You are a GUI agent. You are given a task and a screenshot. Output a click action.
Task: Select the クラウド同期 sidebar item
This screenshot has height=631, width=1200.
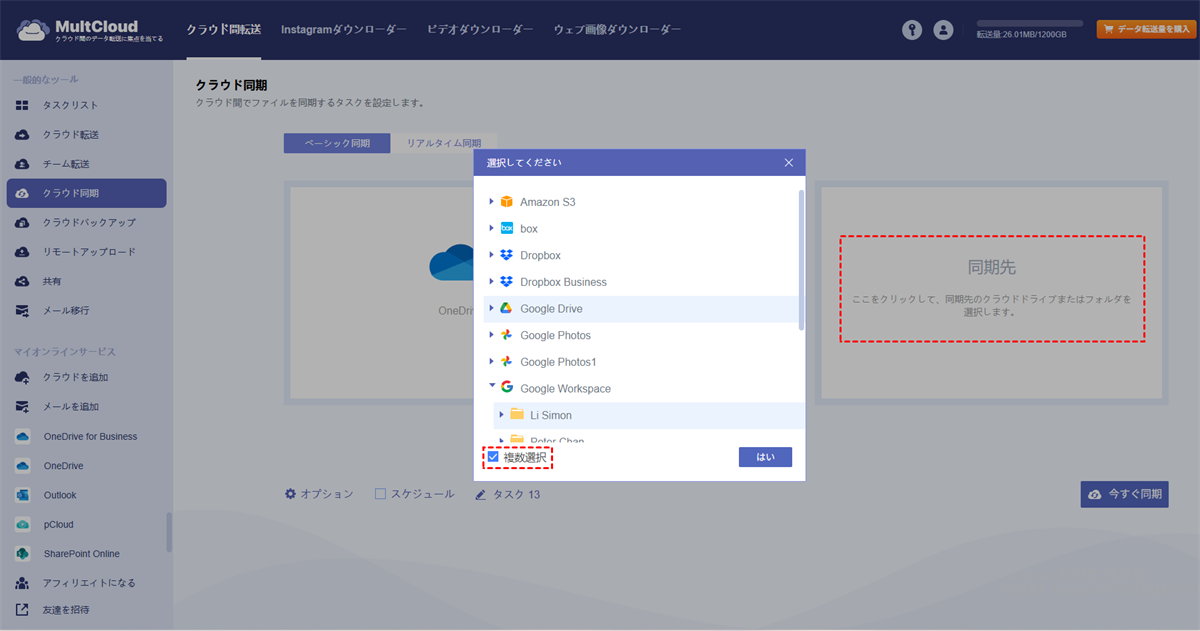[x=86, y=193]
